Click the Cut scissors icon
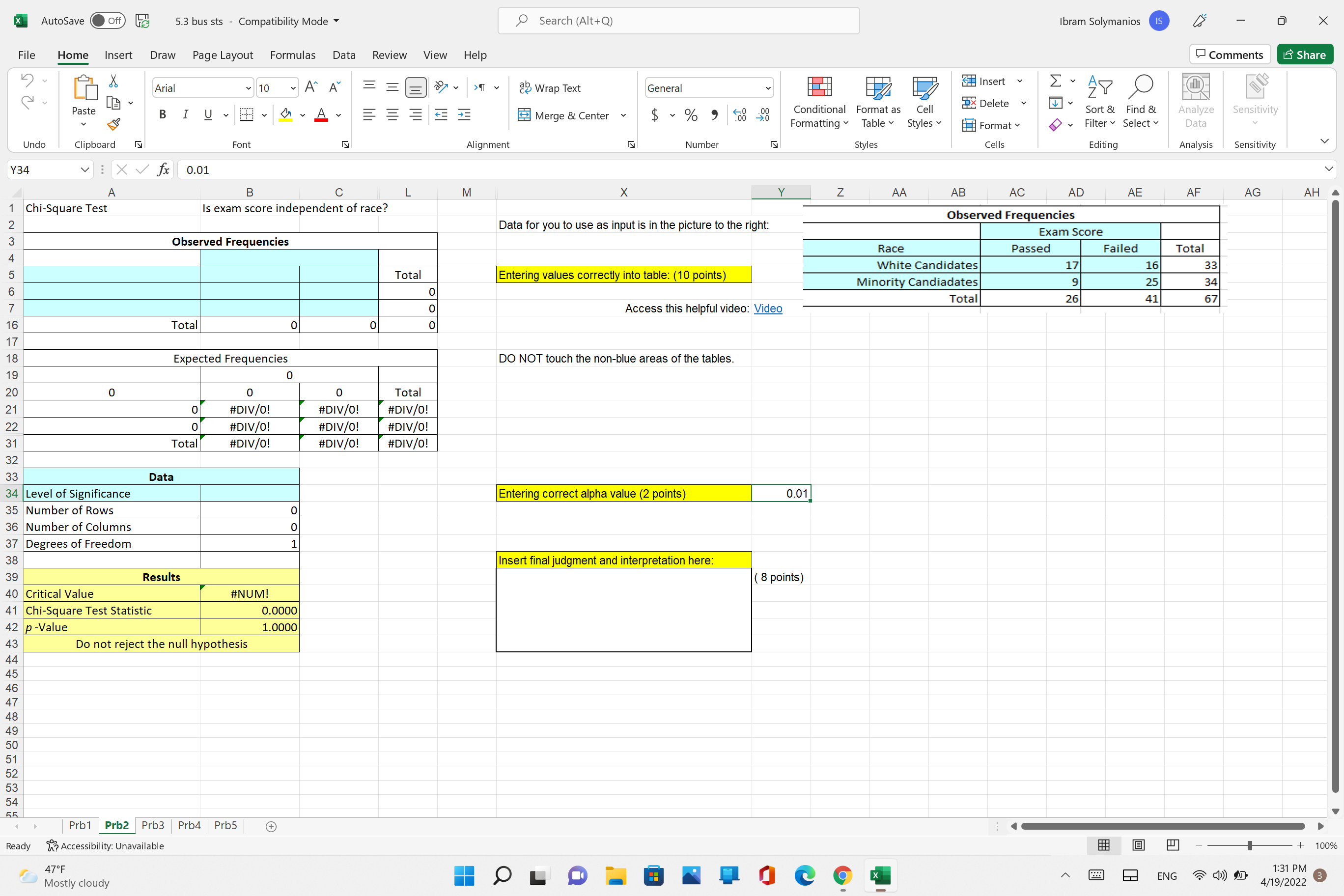This screenshot has height=896, width=1344. 113,81
